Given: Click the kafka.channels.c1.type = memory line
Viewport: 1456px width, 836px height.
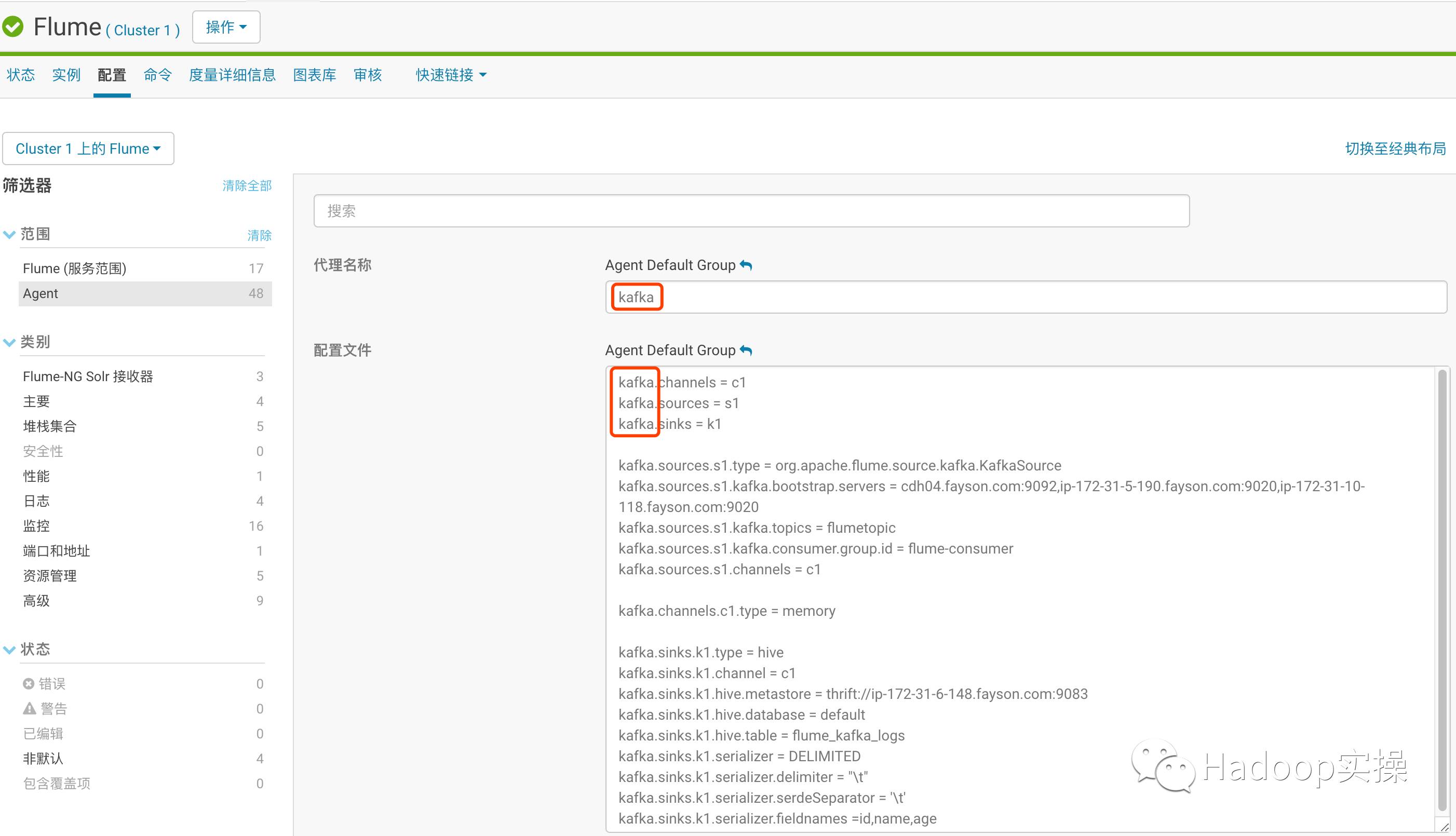Looking at the screenshot, I should point(727,611).
